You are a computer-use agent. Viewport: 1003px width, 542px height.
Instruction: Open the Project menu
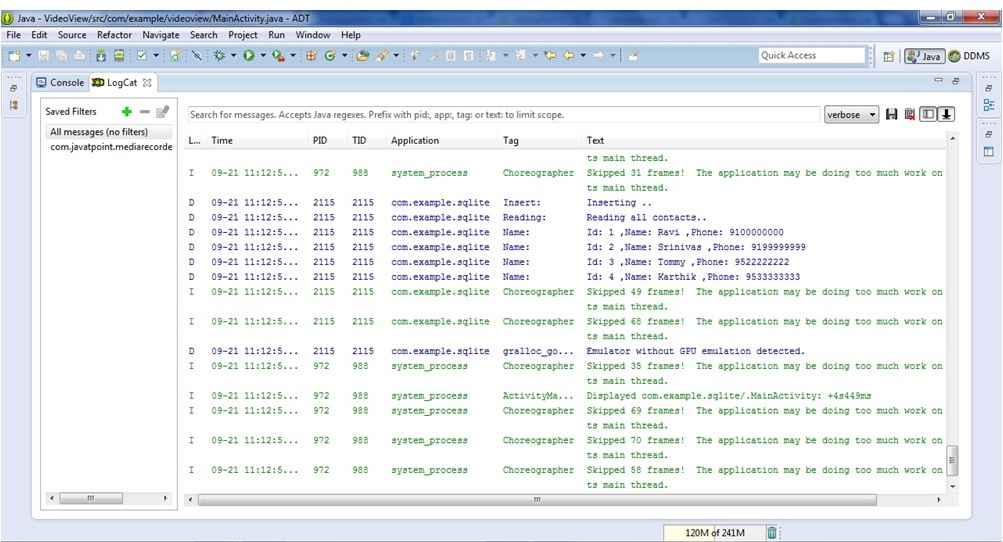242,35
